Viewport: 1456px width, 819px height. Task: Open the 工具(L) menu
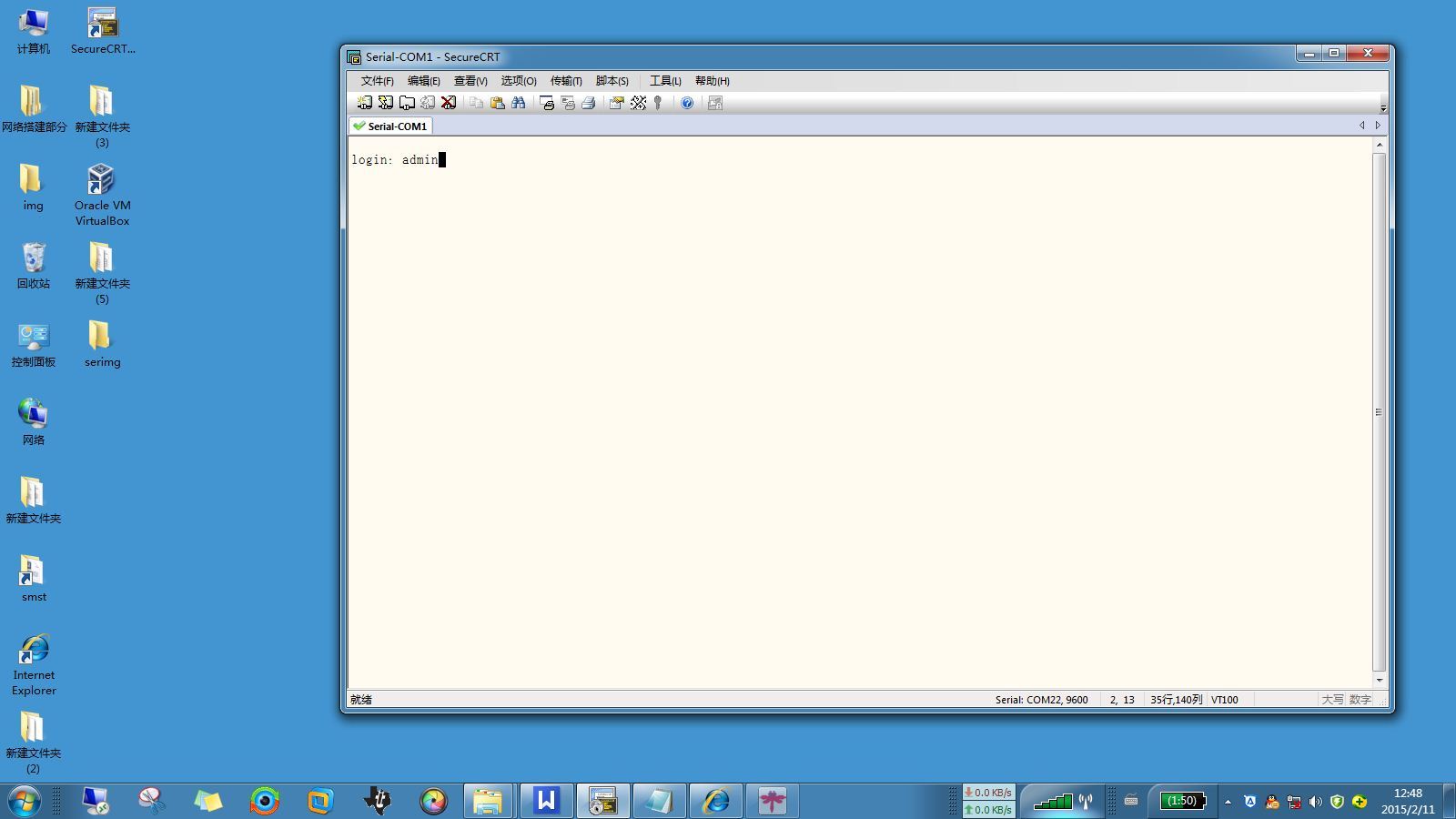[x=665, y=81]
